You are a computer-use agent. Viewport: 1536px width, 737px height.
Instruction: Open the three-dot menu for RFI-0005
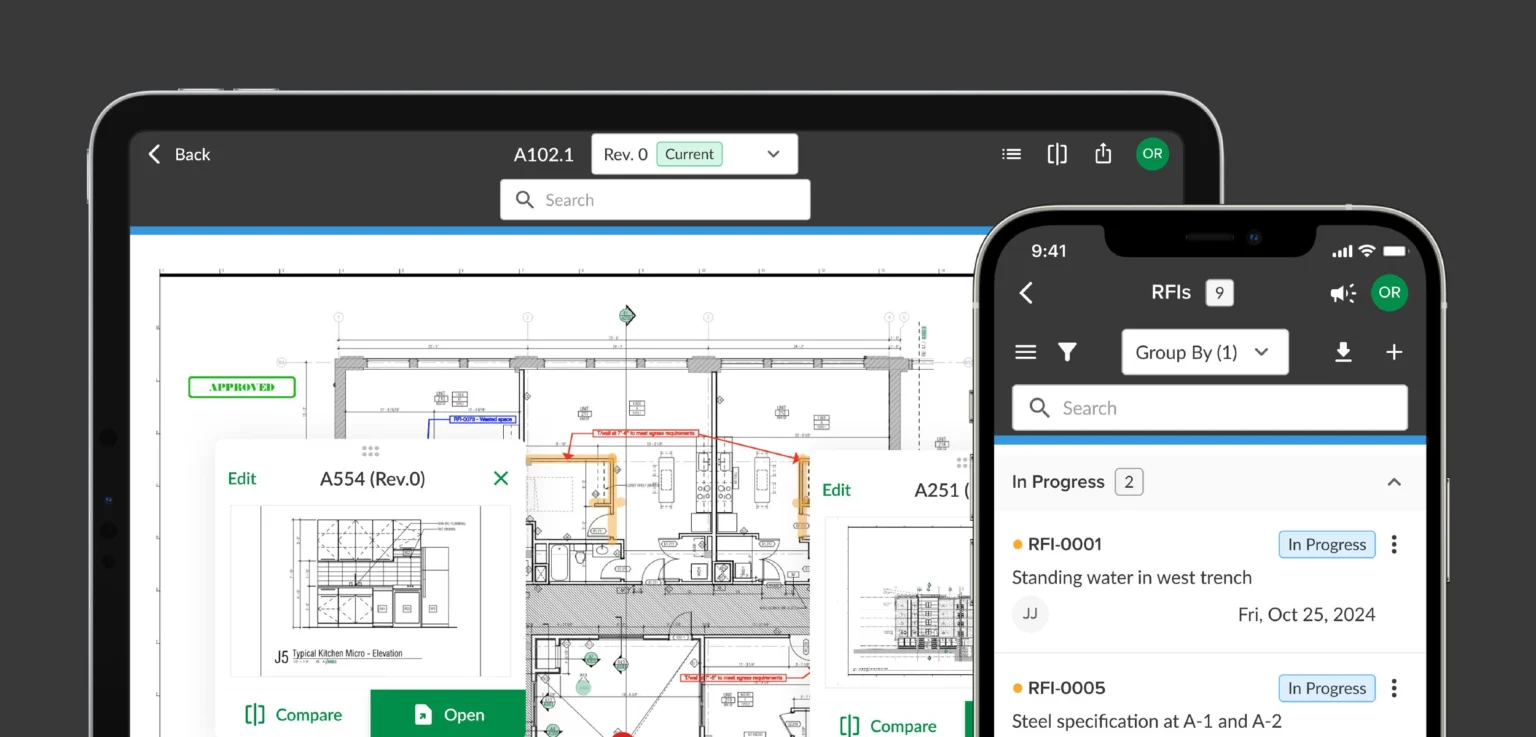click(x=1394, y=688)
